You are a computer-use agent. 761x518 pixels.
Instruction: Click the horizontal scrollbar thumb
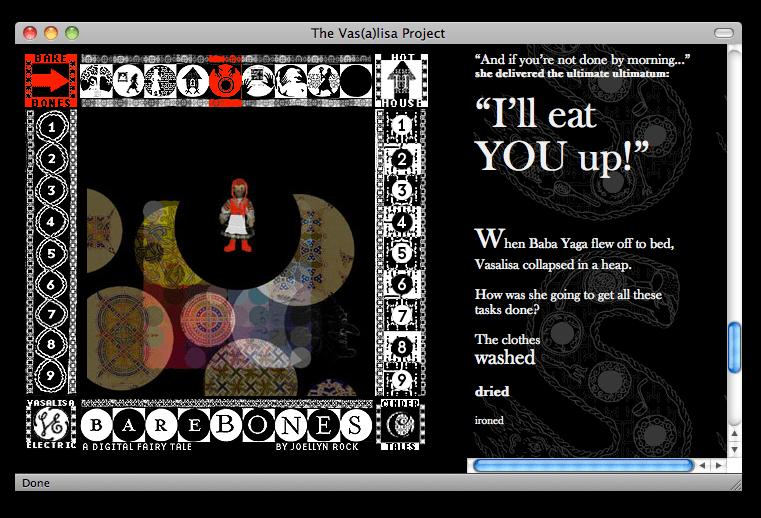tap(582, 465)
